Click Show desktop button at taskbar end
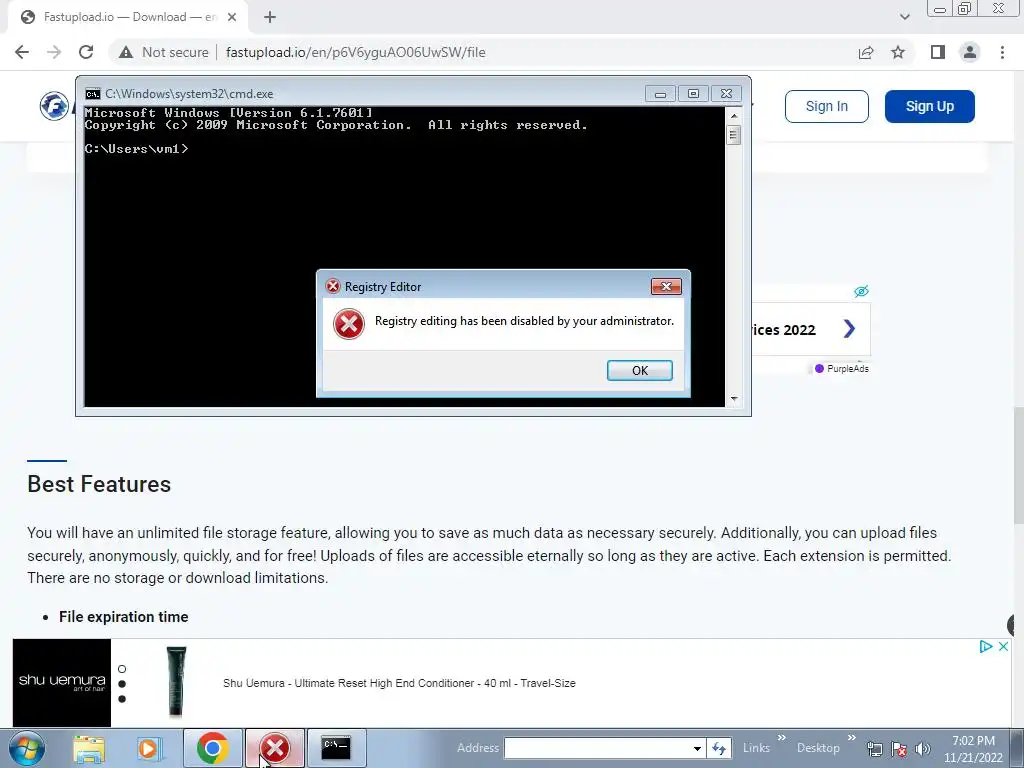 tap(1017, 748)
